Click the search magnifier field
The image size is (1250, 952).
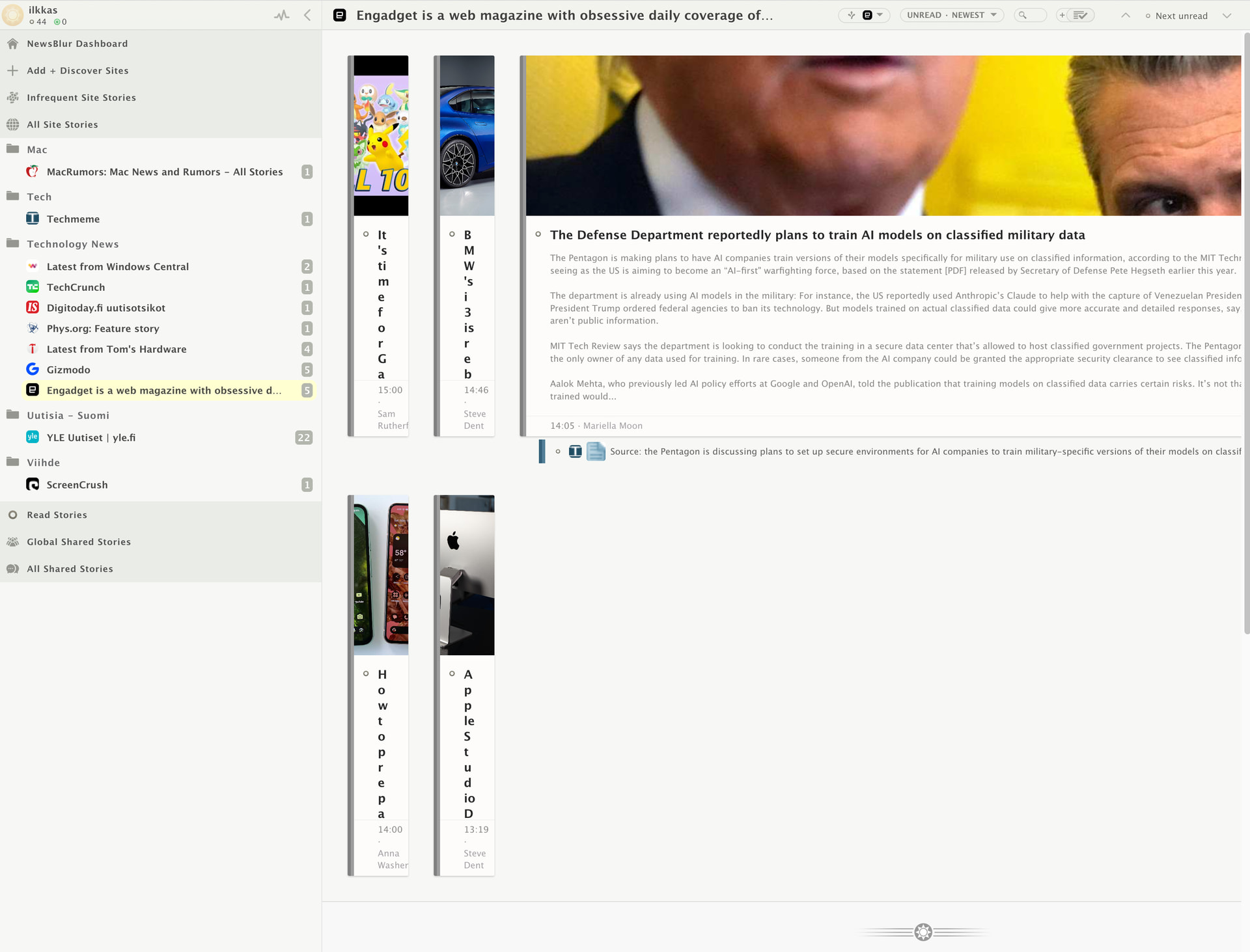coord(1029,16)
